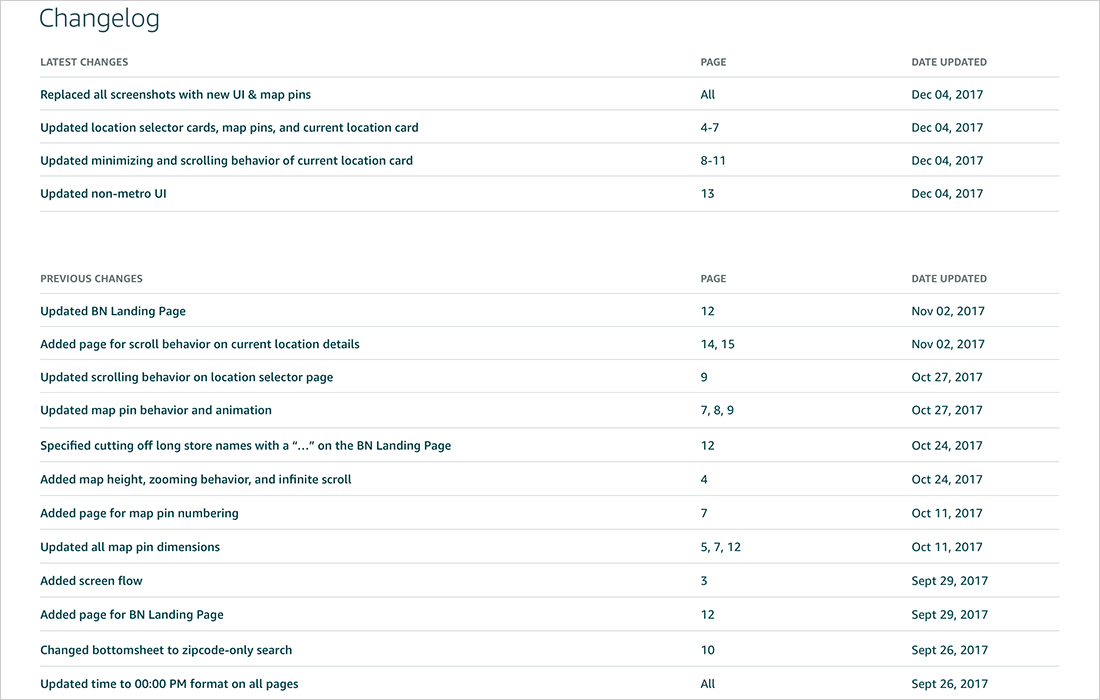Screen dimensions: 1100x700
Task: Click the "Latest Changes" column header
Action: (x=84, y=62)
